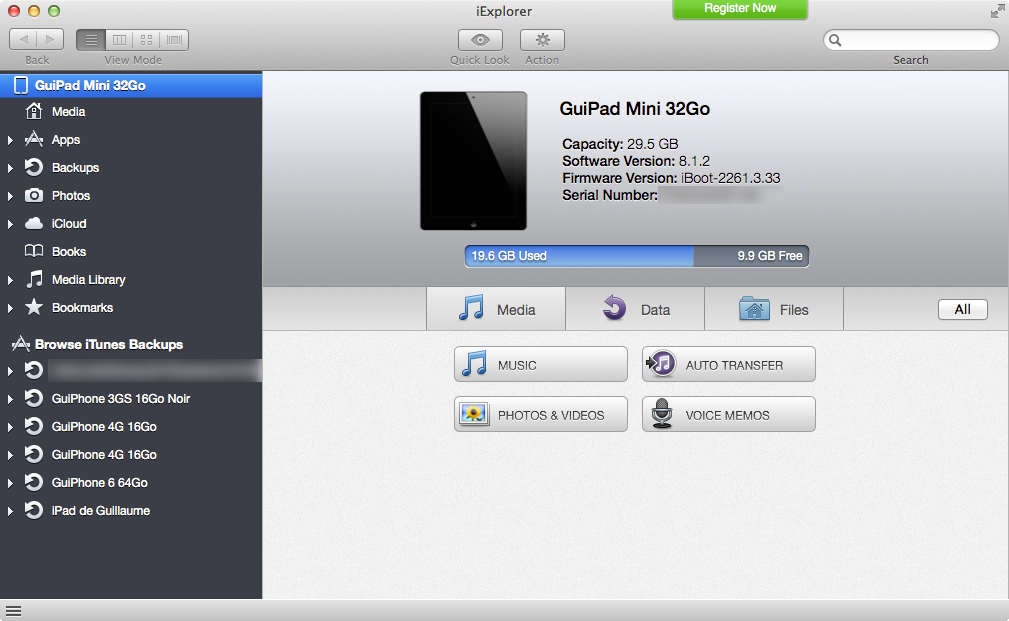Click the Bookmarks star icon in sidebar
Viewport: 1009px width, 621px height.
point(33,307)
